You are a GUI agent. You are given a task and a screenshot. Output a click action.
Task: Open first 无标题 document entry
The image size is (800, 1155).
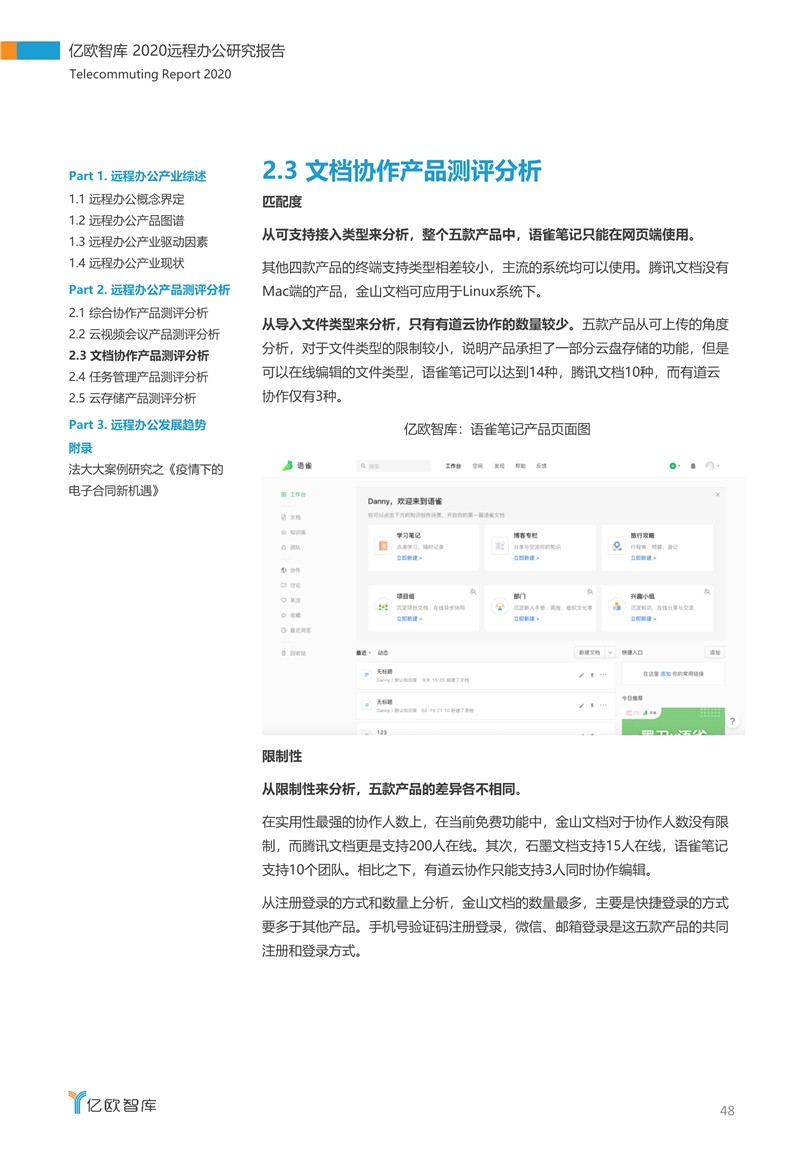point(486,675)
